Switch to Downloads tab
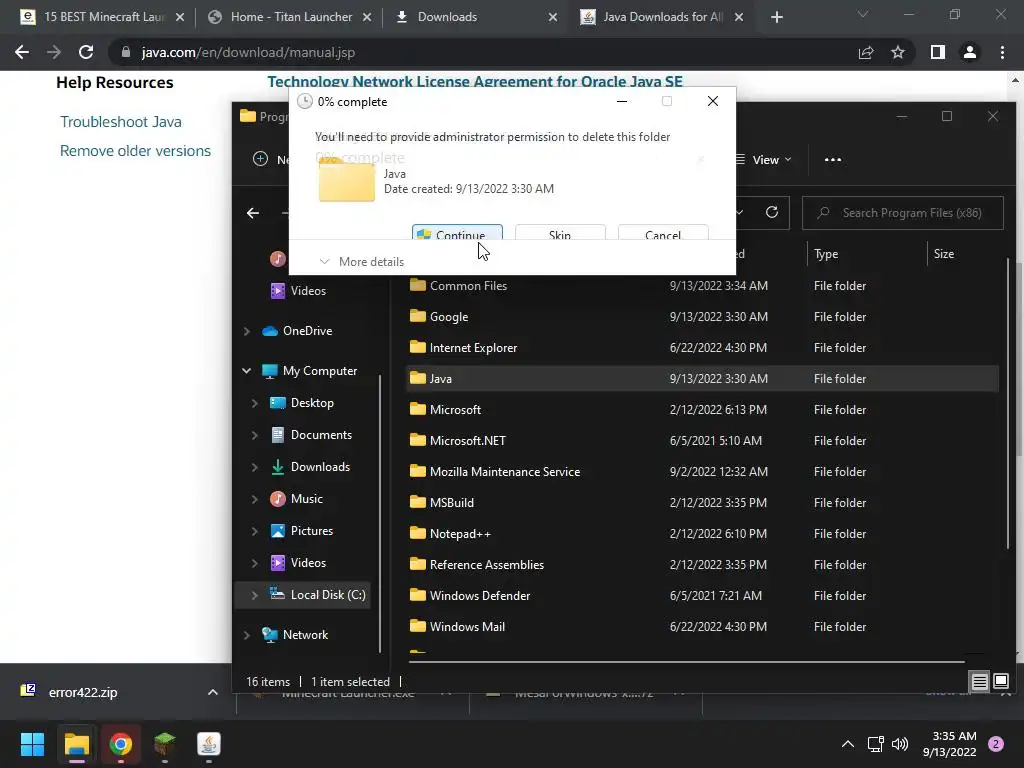The image size is (1024, 768). click(x=477, y=17)
